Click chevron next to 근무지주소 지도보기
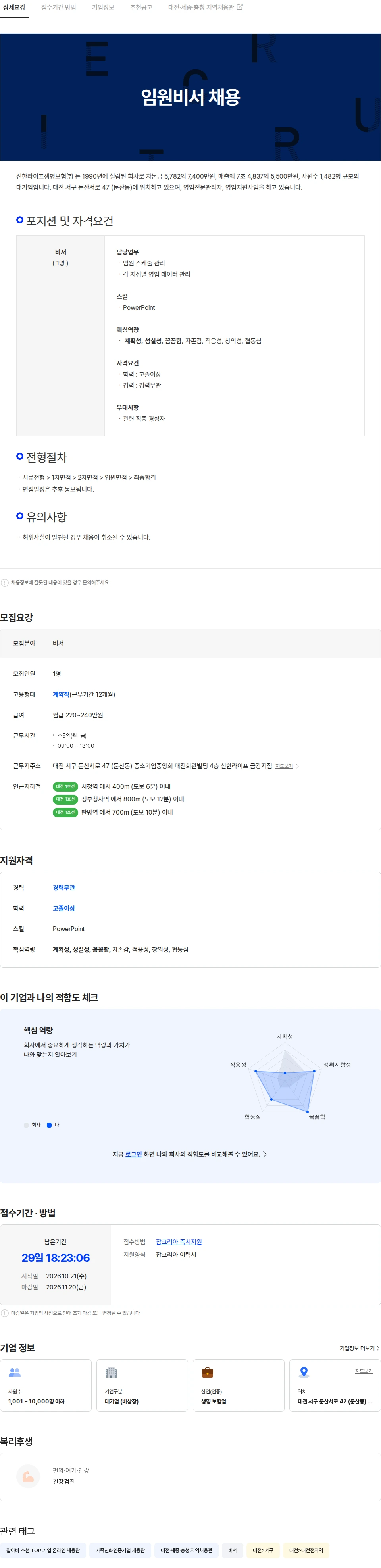 pos(297,767)
